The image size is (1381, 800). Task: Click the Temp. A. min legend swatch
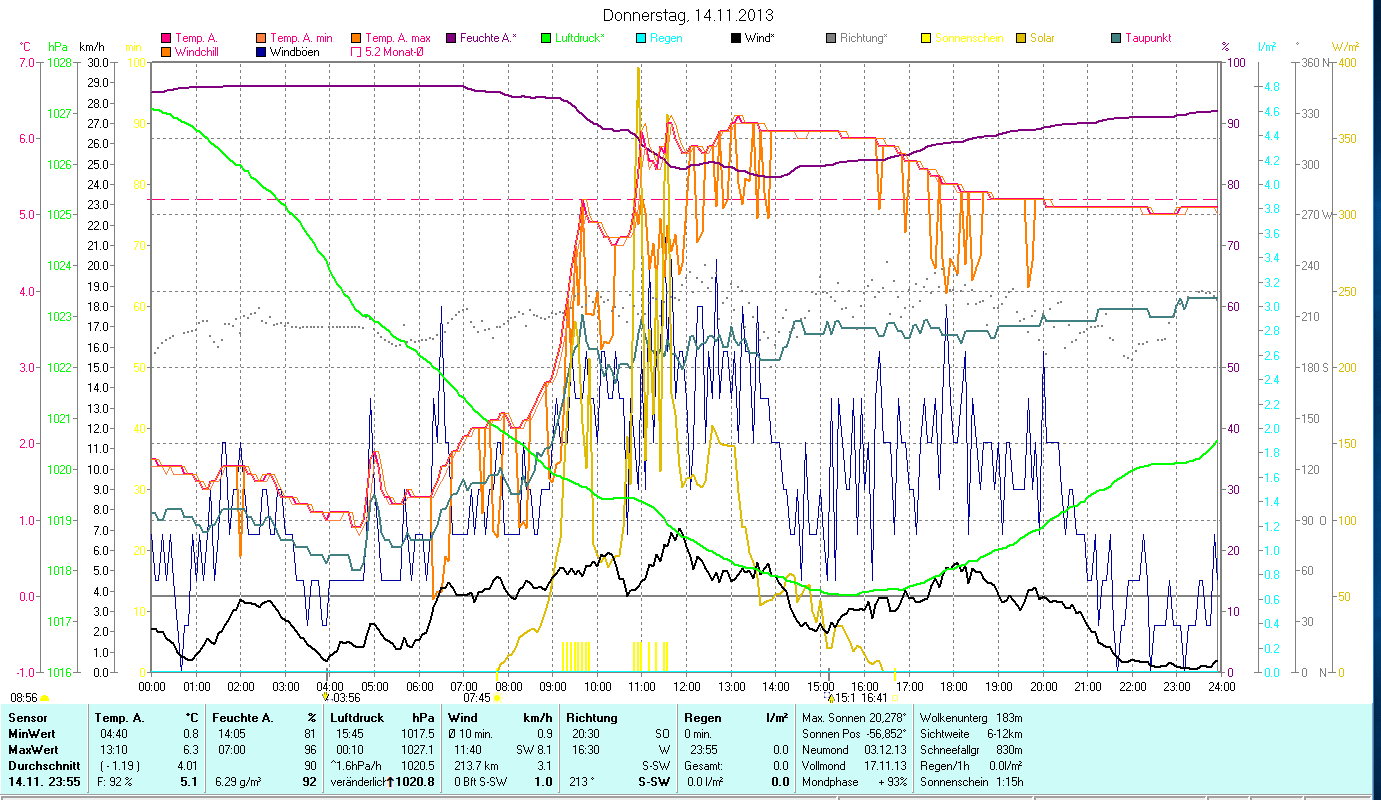tap(261, 38)
